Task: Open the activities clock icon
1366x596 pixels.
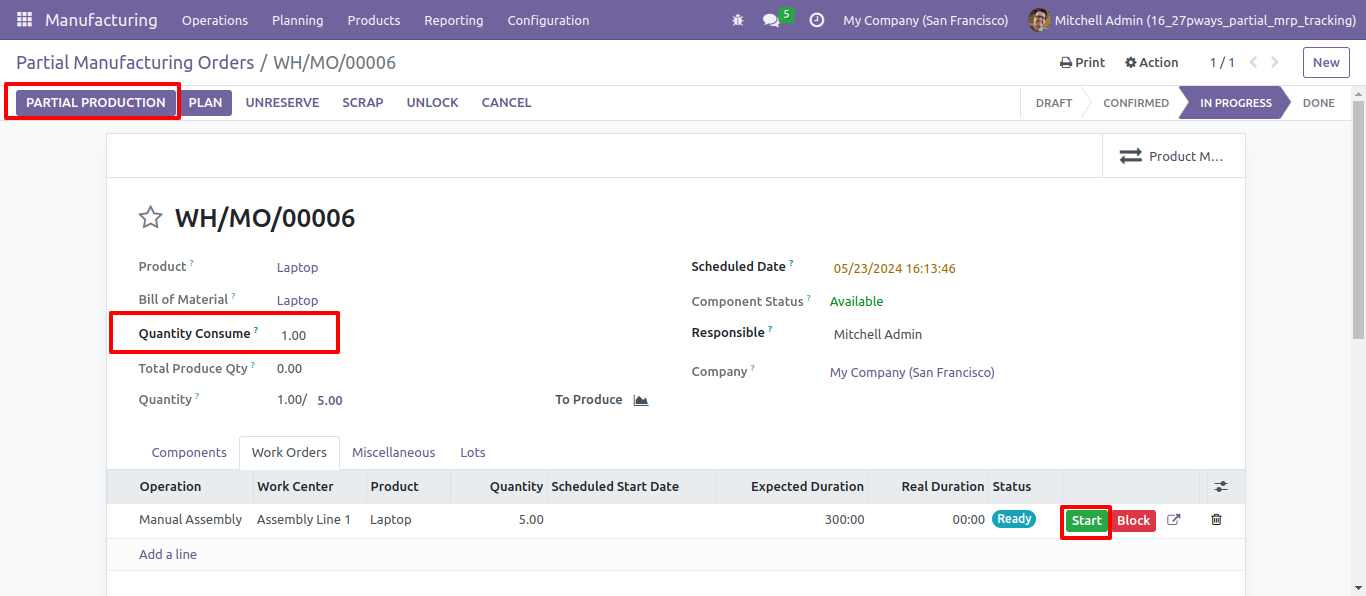Action: click(817, 20)
